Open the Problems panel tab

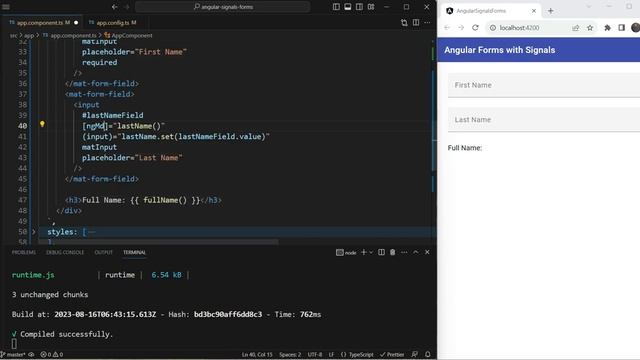point(24,253)
